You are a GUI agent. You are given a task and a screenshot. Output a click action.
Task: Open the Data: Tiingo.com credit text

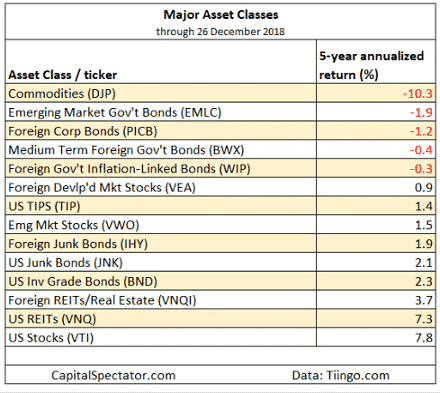click(x=341, y=375)
